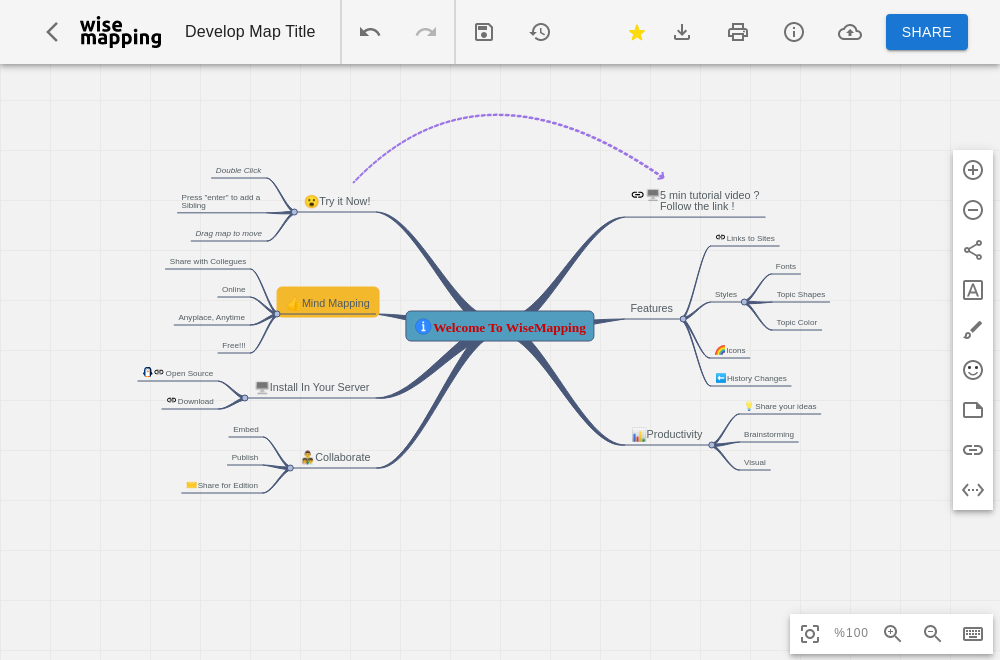Select the History Changes node
The height and width of the screenshot is (660, 1000).
point(751,378)
